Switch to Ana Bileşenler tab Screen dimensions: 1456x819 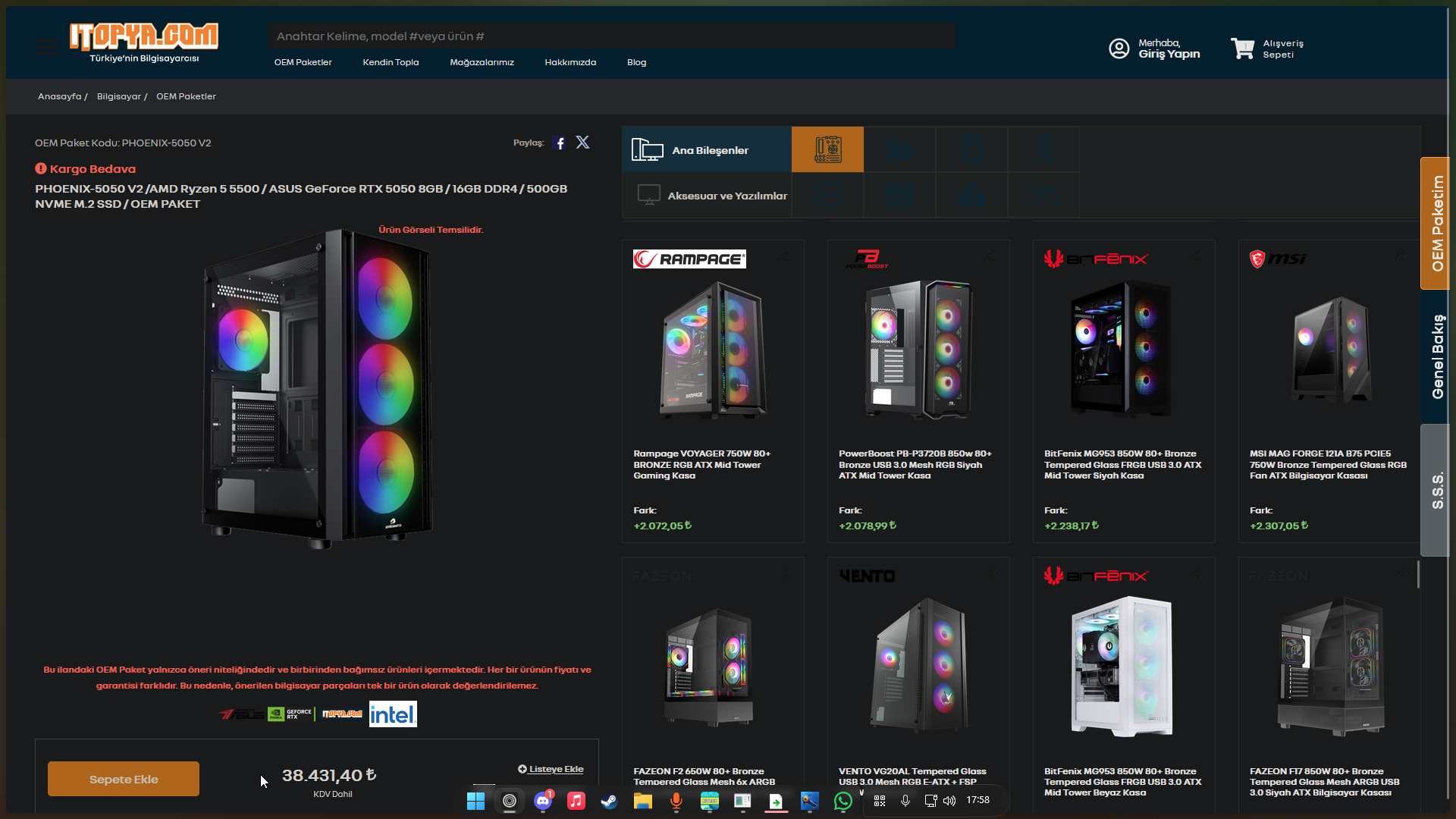coord(707,149)
